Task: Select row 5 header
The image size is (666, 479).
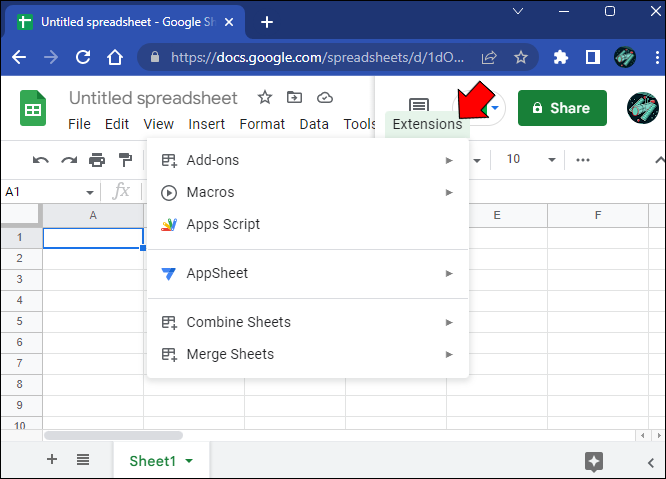Action: 21,321
